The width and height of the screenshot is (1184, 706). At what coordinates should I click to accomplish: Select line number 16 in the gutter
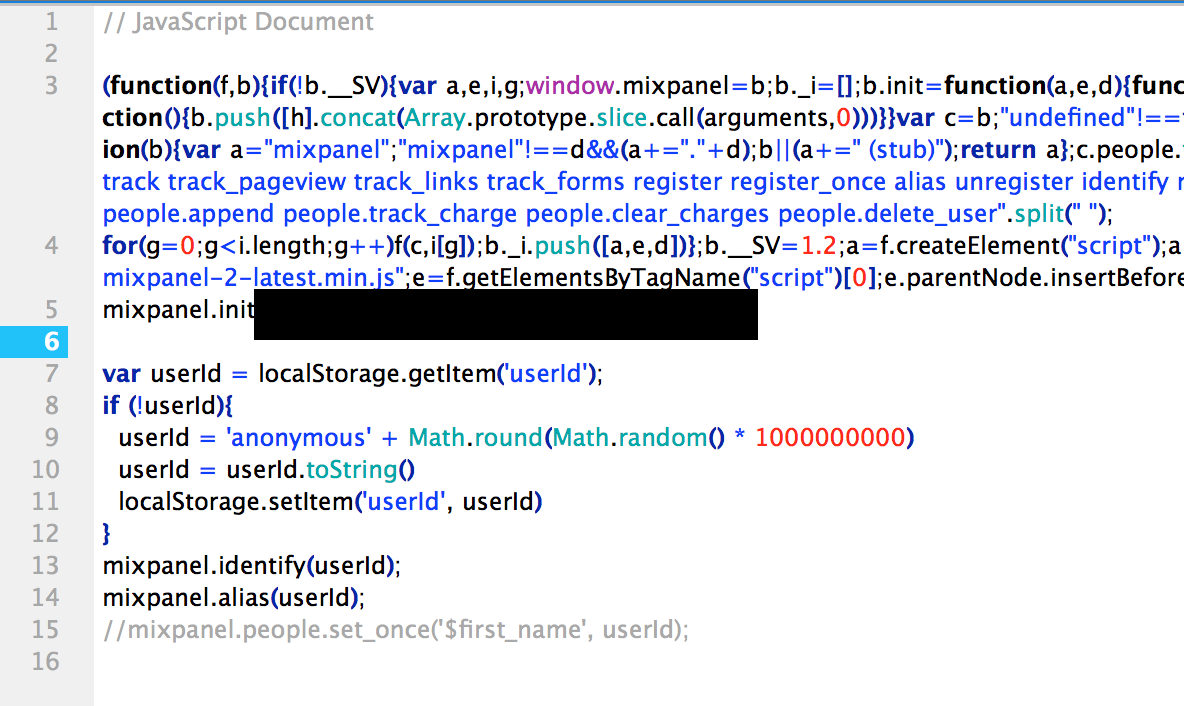45,661
